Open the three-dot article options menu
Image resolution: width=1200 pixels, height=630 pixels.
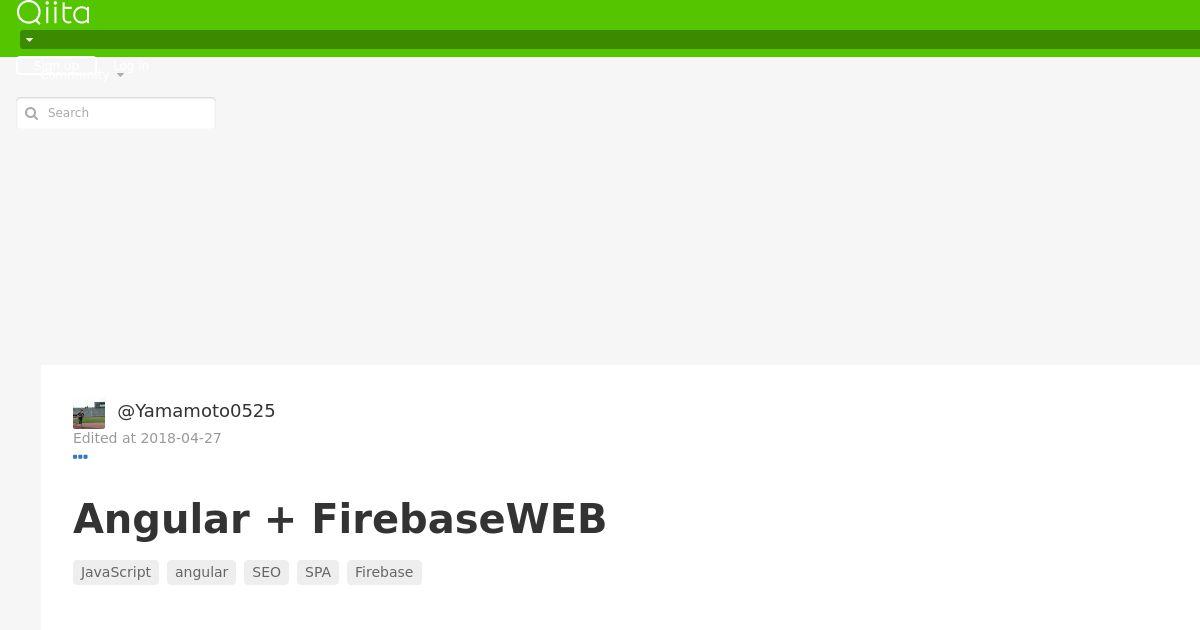coord(80,457)
